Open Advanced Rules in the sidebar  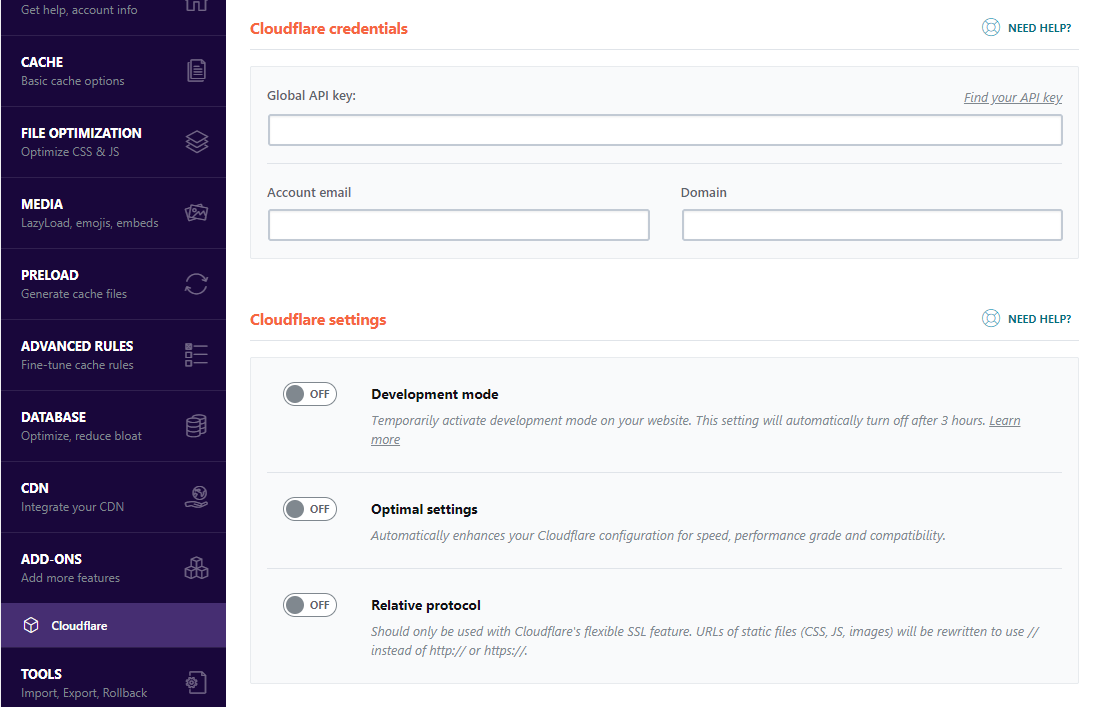(114, 355)
